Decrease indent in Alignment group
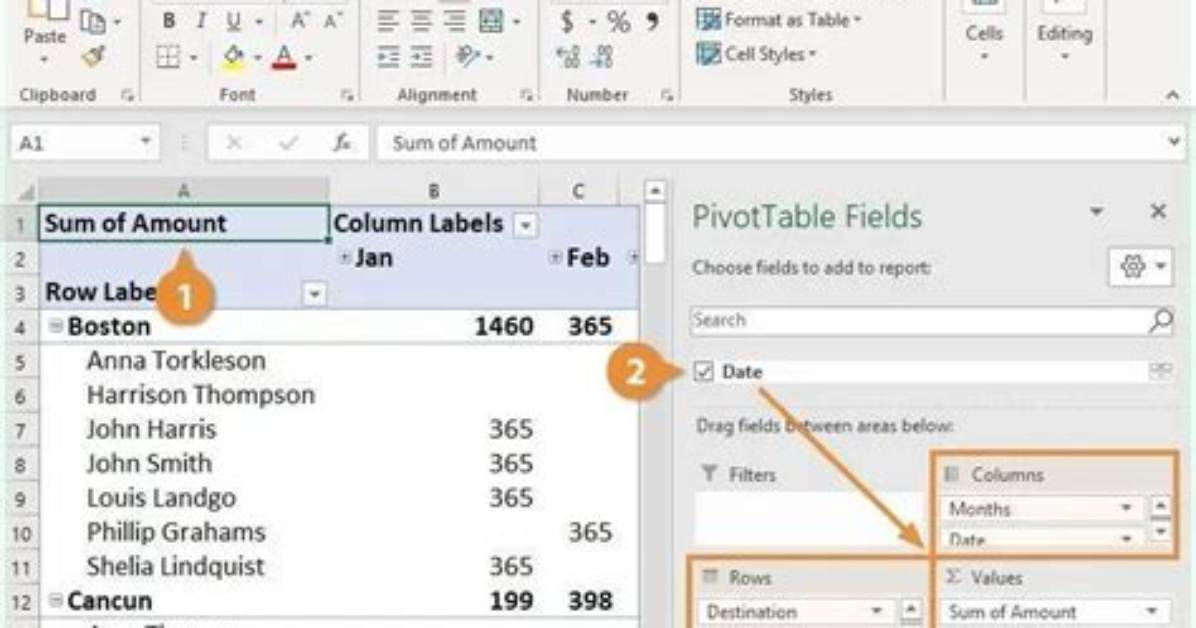1196x628 pixels. coord(388,56)
